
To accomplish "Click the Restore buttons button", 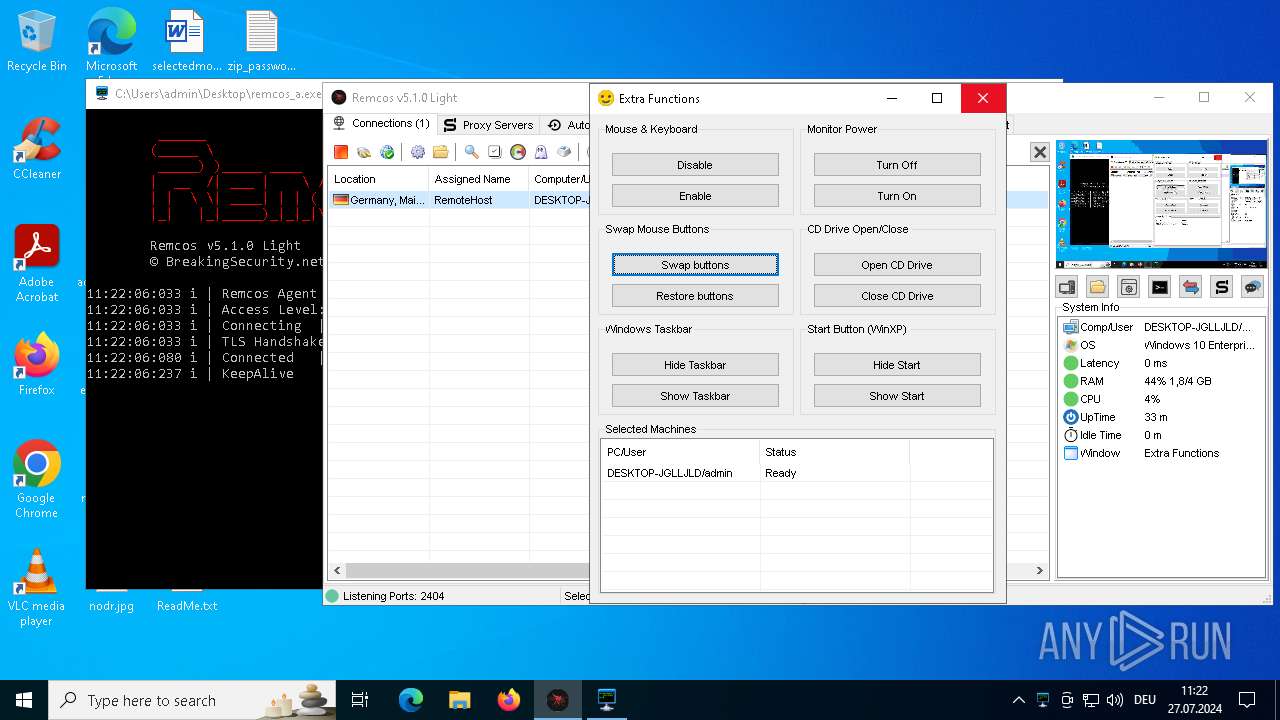I will pos(695,296).
